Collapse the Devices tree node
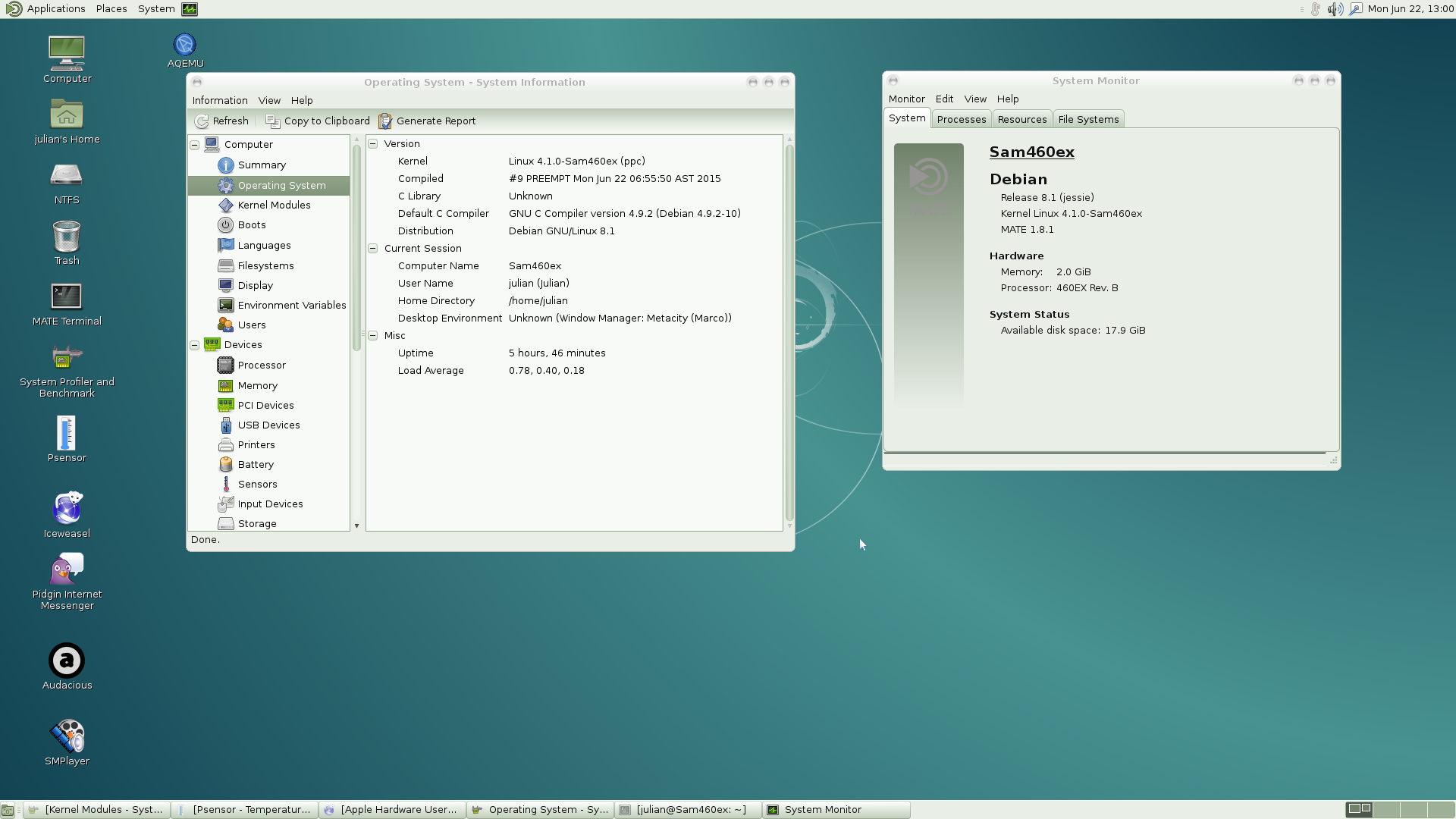This screenshot has width=1456, height=819. click(x=195, y=345)
